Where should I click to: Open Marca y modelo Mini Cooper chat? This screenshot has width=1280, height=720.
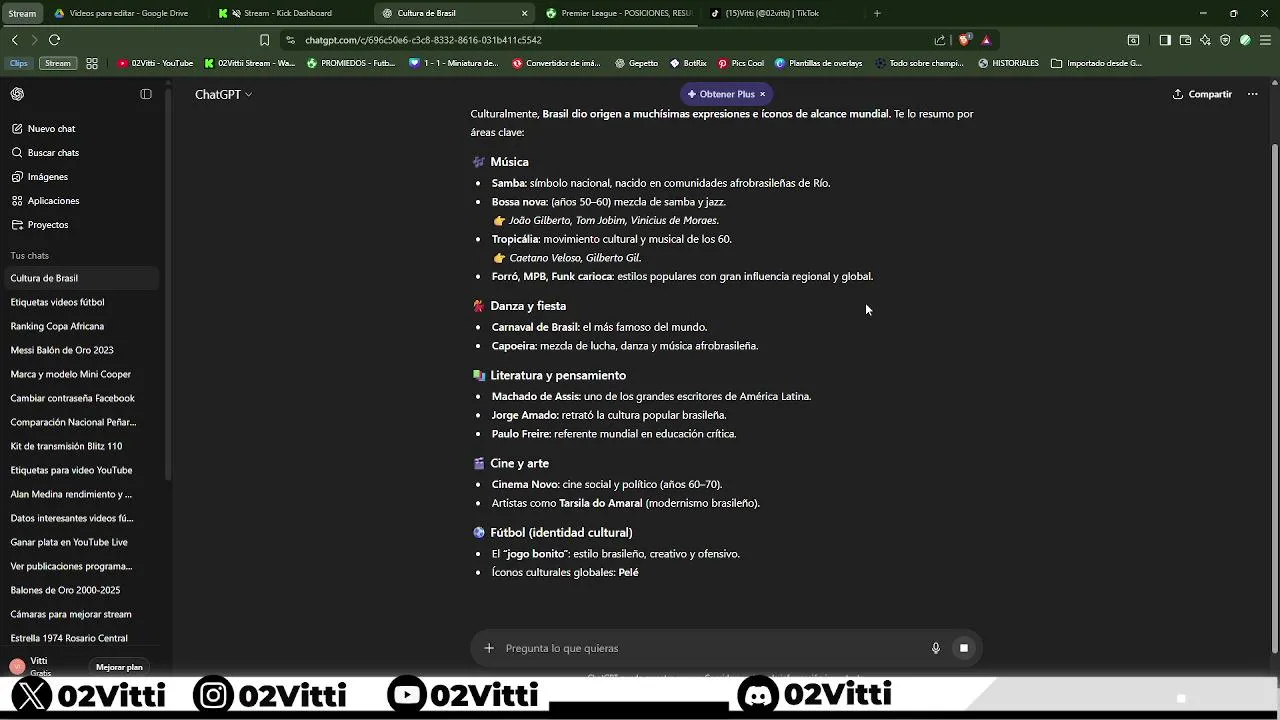(80, 374)
